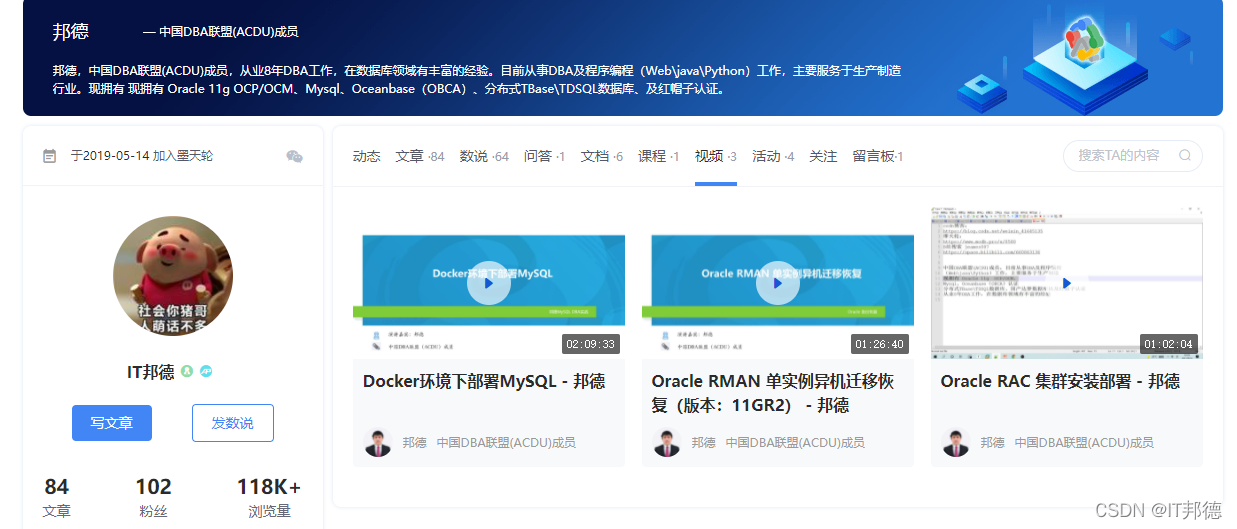Viewport: 1237px width, 529px height.
Task: Play the Docker环境下部署MySQL video
Action: point(488,282)
